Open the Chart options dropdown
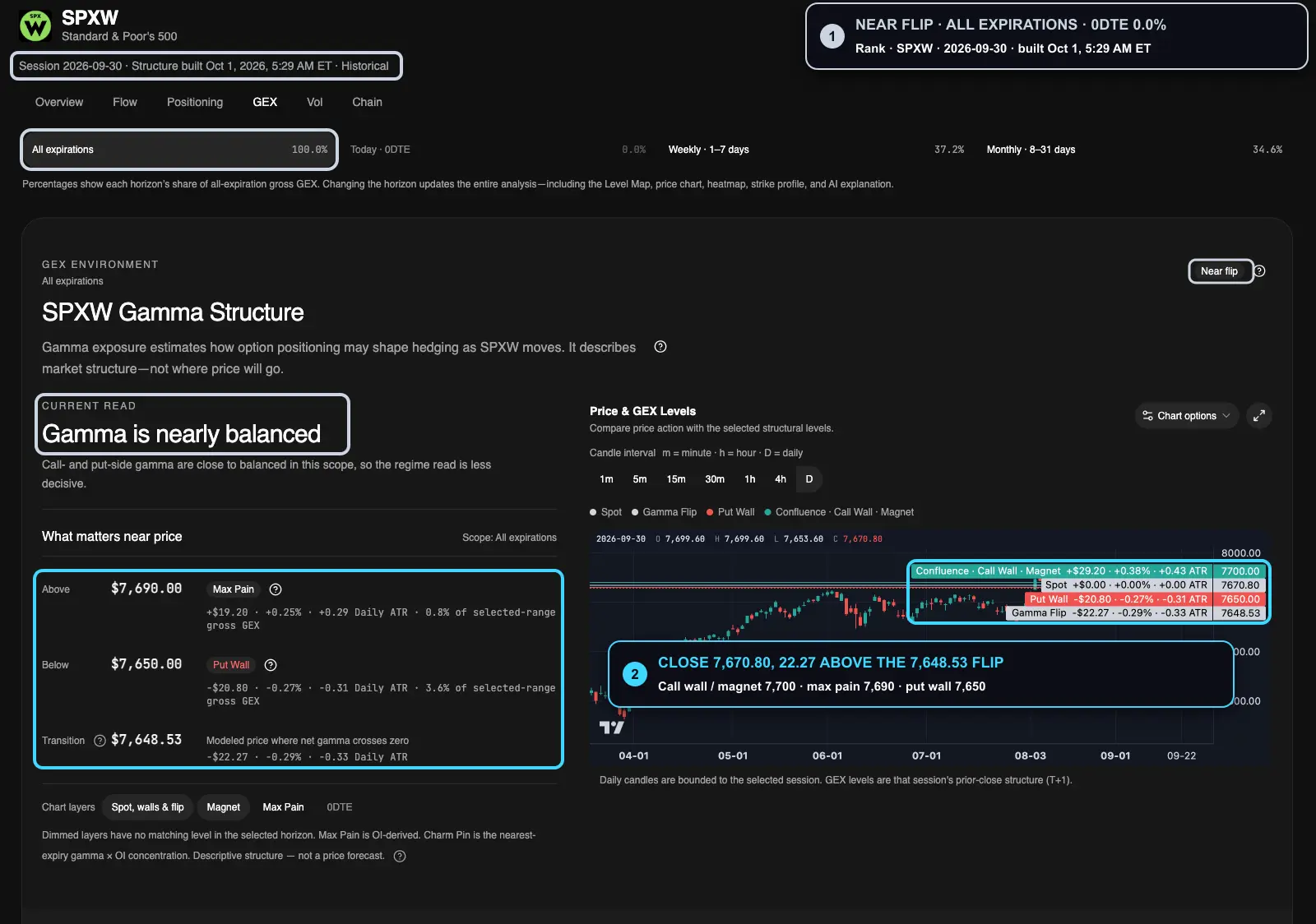The image size is (1316, 924). point(1187,416)
